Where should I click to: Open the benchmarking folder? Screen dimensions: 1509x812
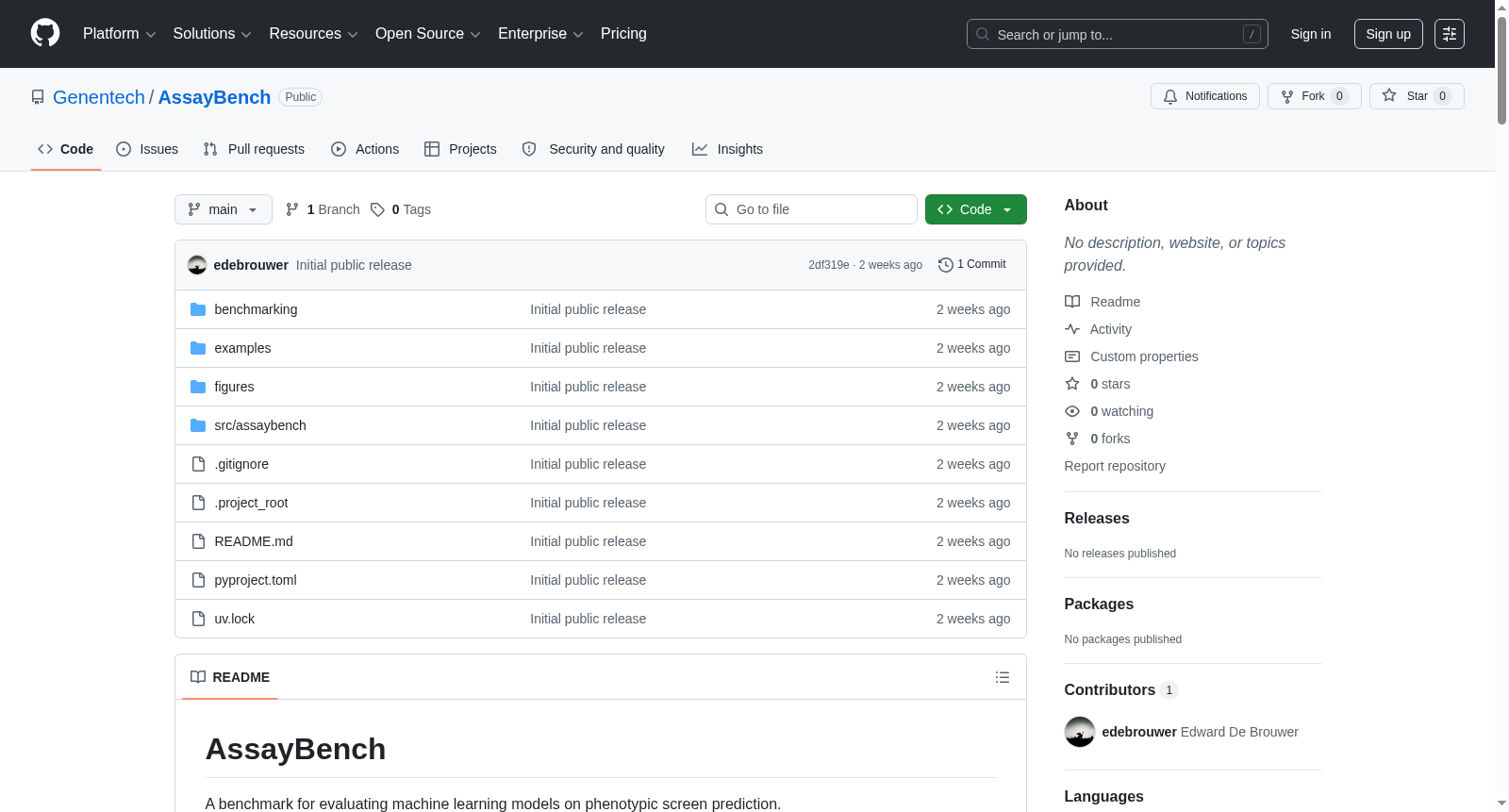(256, 309)
